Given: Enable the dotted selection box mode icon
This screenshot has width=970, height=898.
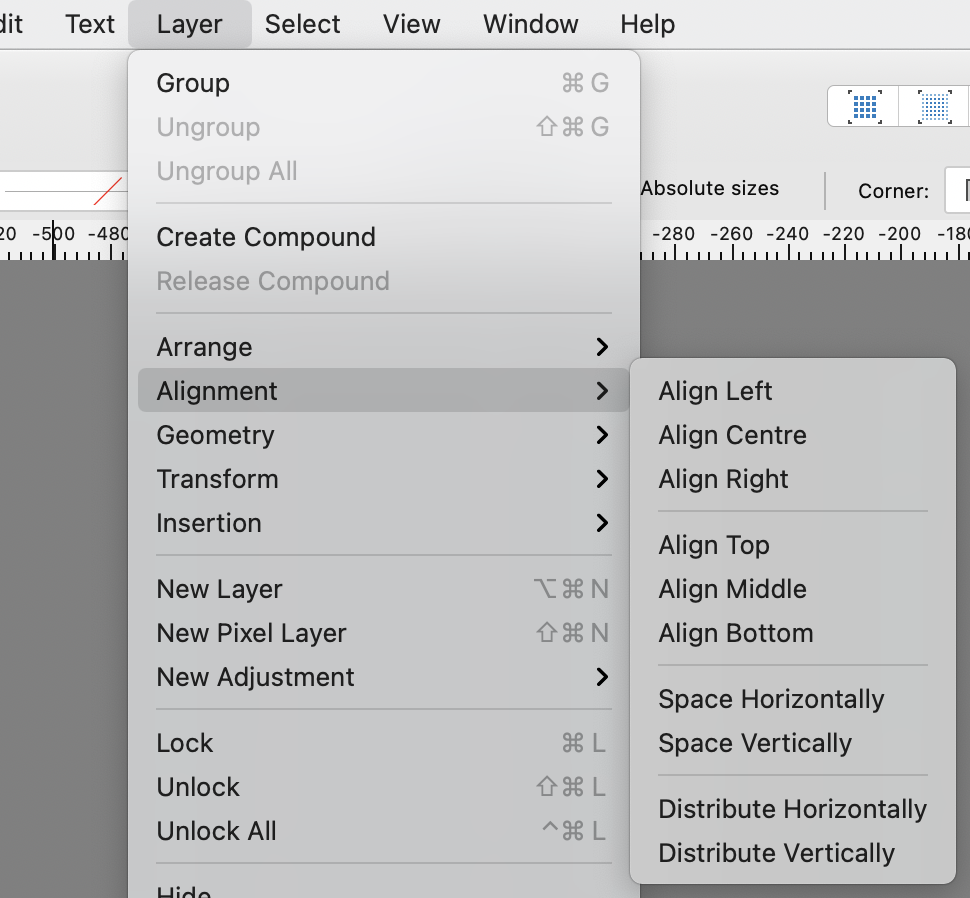Looking at the screenshot, I should click(x=932, y=106).
